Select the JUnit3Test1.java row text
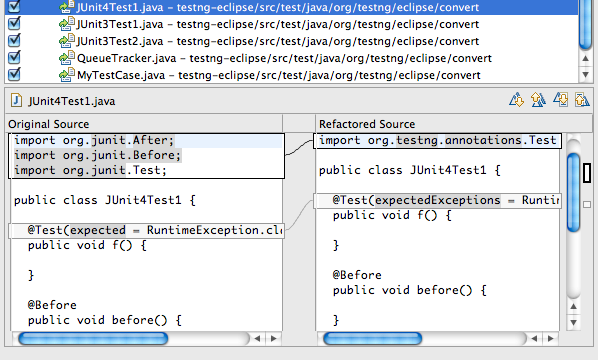This screenshot has width=598, height=360. pyautogui.click(x=278, y=24)
